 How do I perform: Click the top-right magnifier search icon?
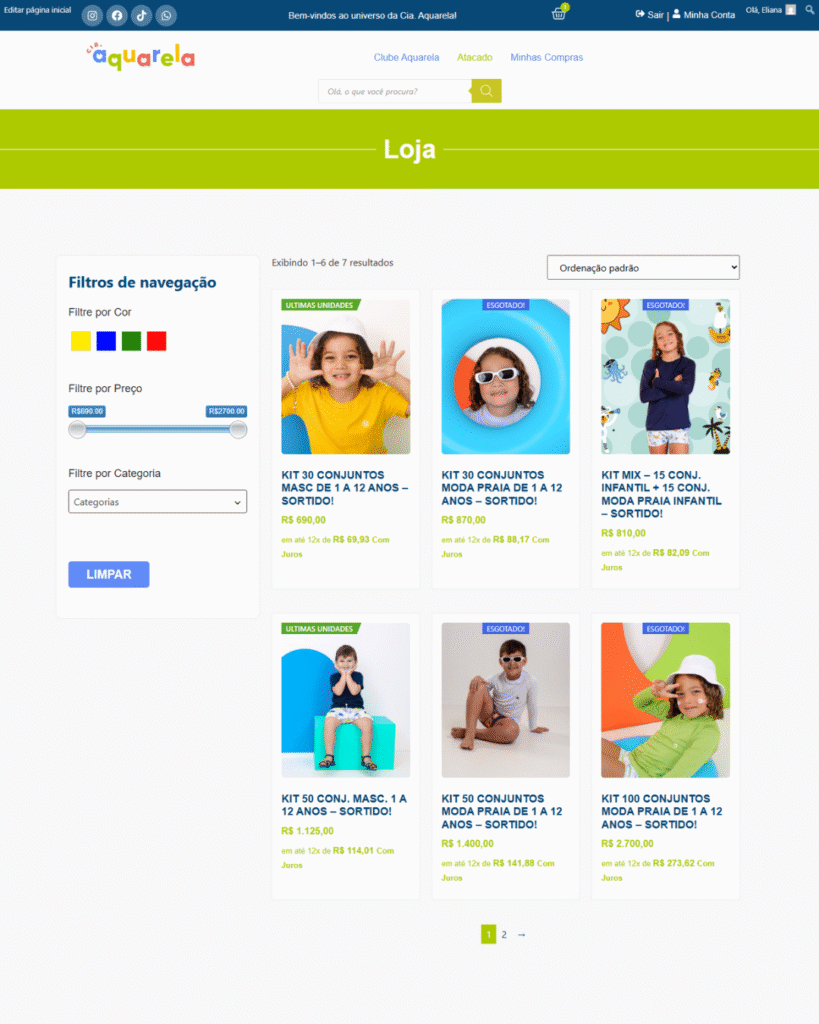pyautogui.click(x=810, y=10)
